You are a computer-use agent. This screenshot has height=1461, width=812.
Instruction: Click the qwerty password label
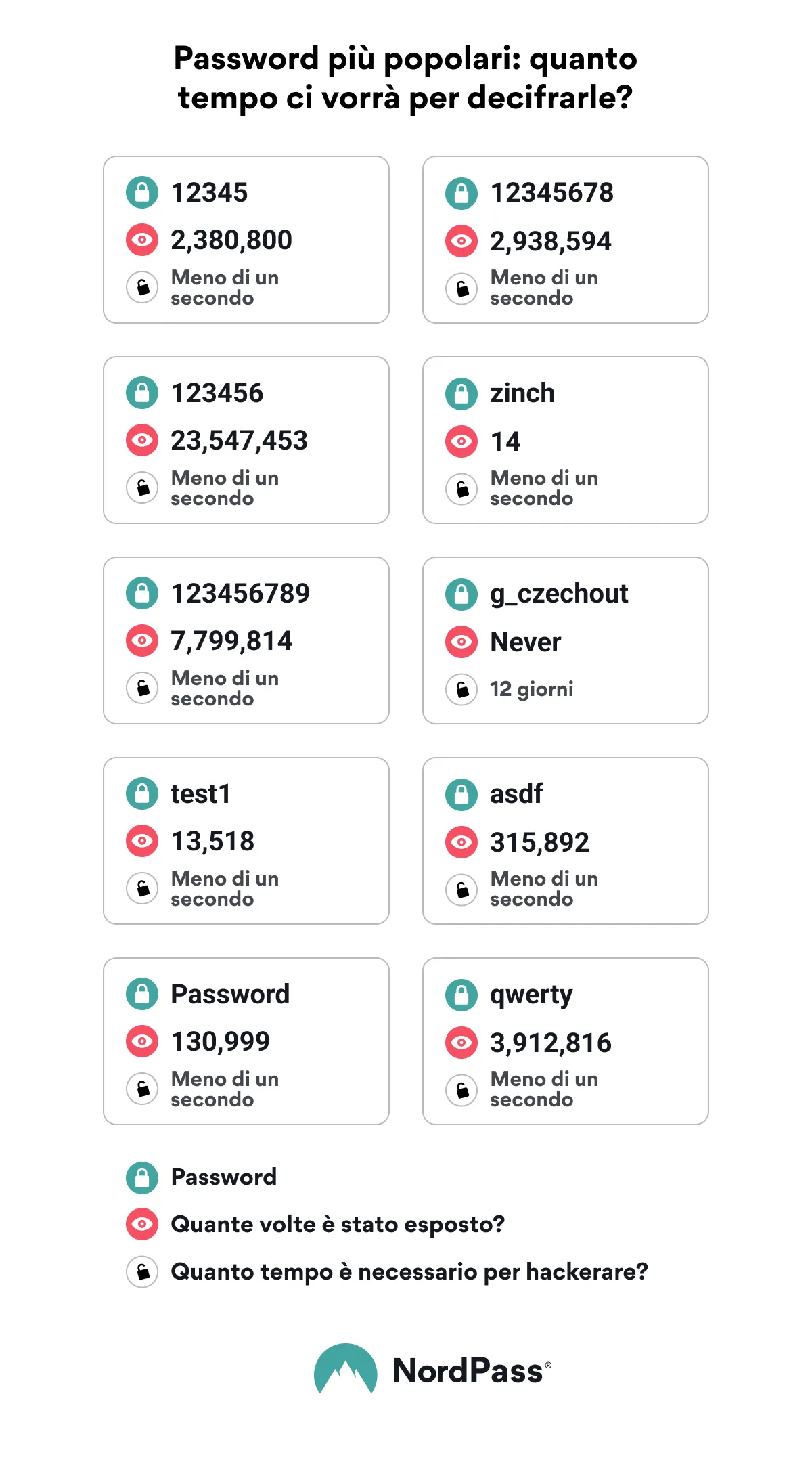tap(531, 995)
